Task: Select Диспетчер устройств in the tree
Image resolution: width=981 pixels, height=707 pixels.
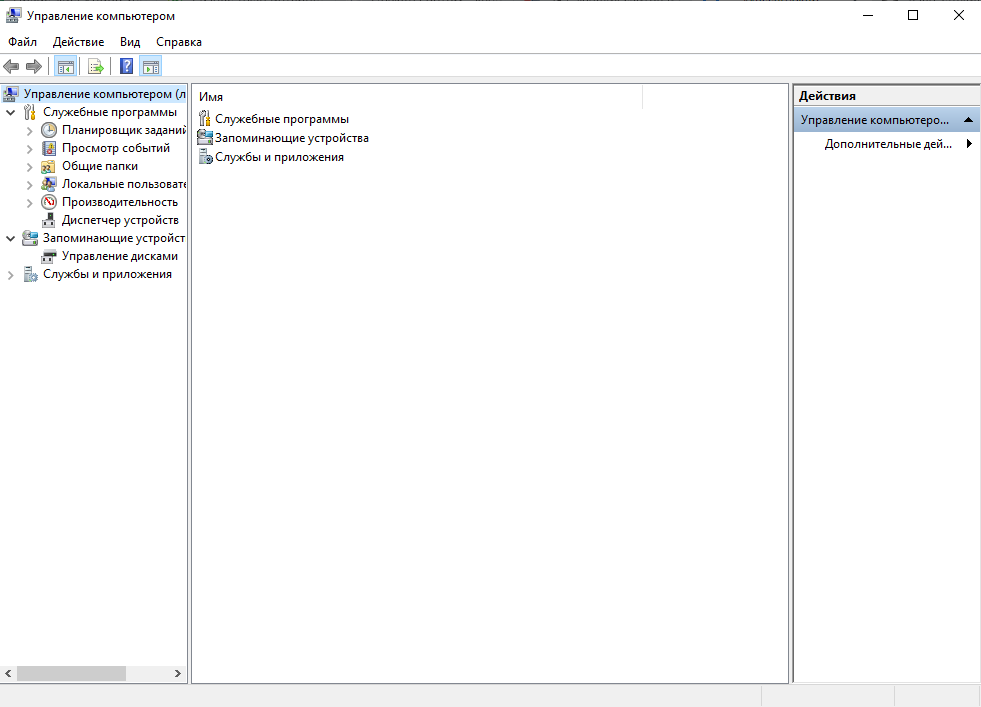Action: click(120, 220)
